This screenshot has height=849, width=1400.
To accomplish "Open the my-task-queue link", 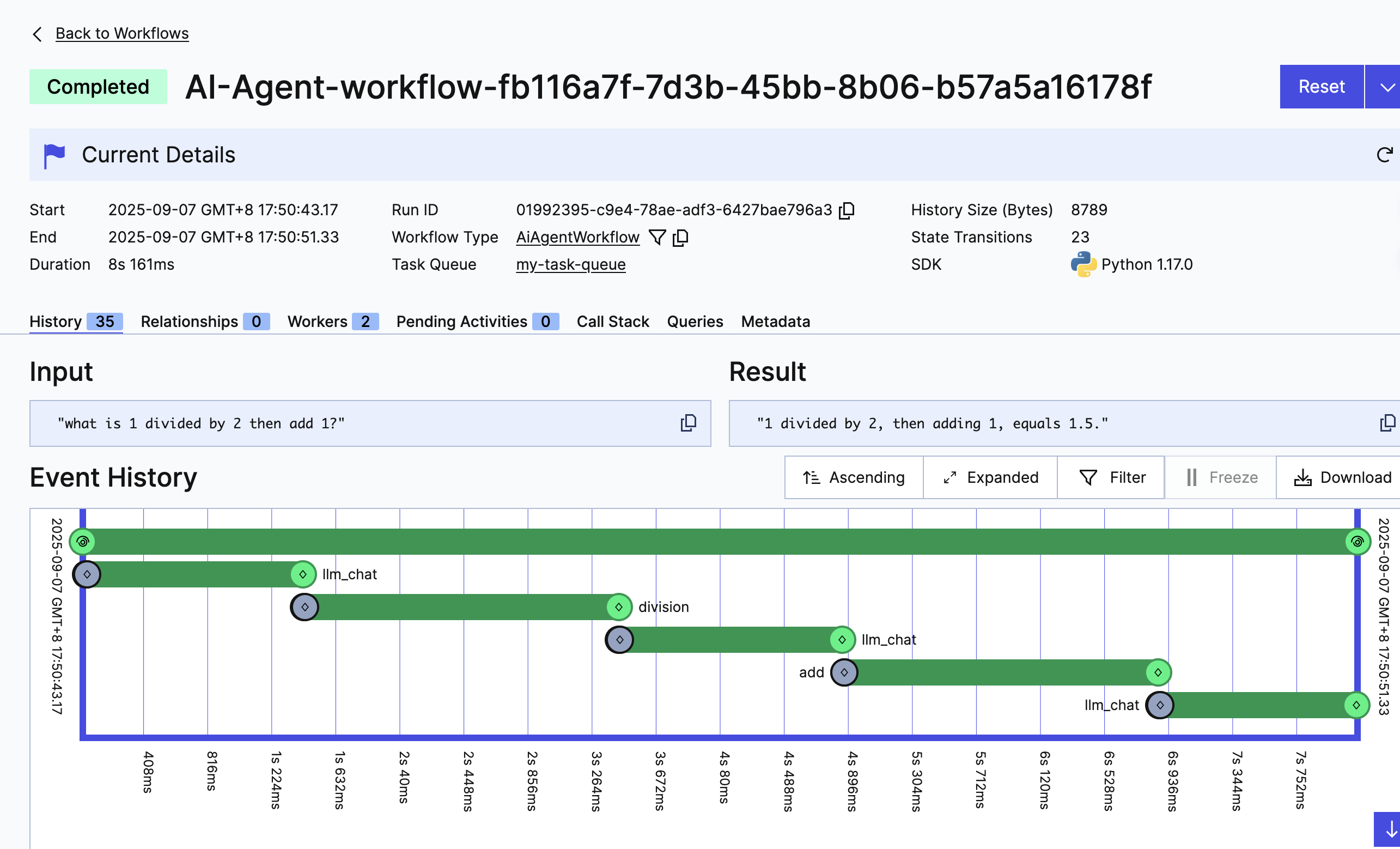I will tap(570, 264).
